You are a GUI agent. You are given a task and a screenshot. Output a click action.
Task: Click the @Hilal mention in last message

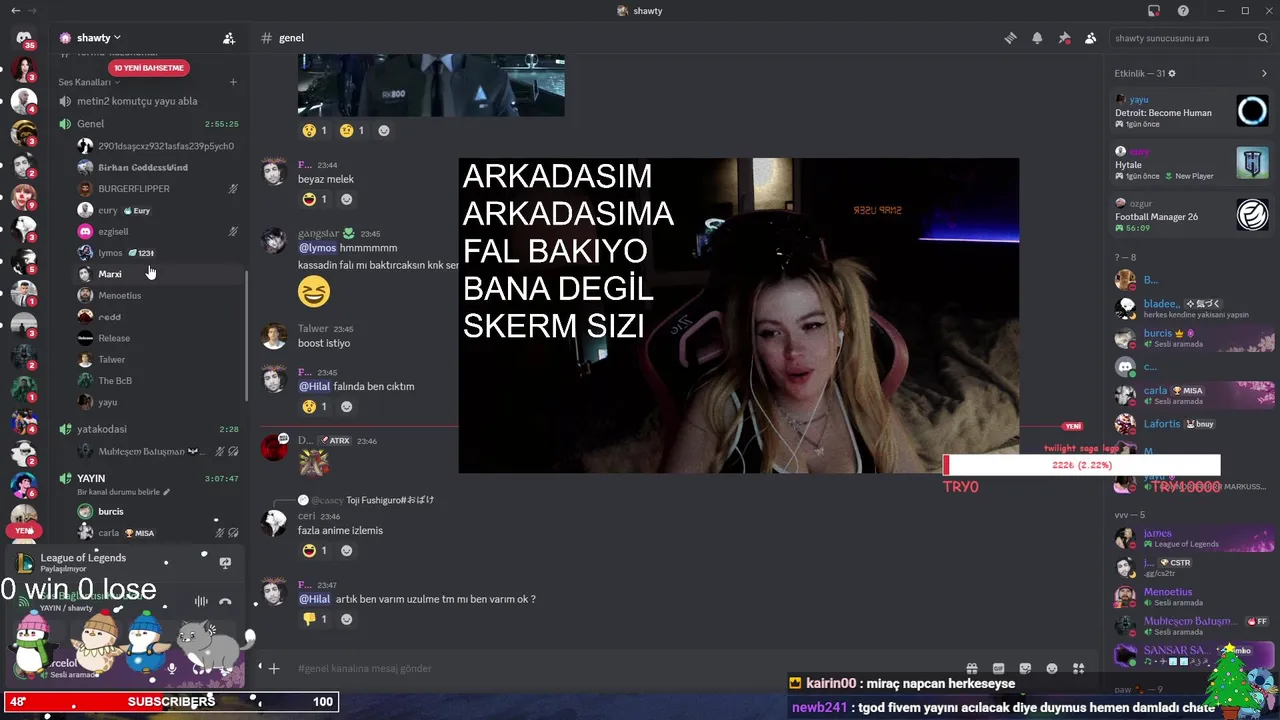[x=314, y=599]
